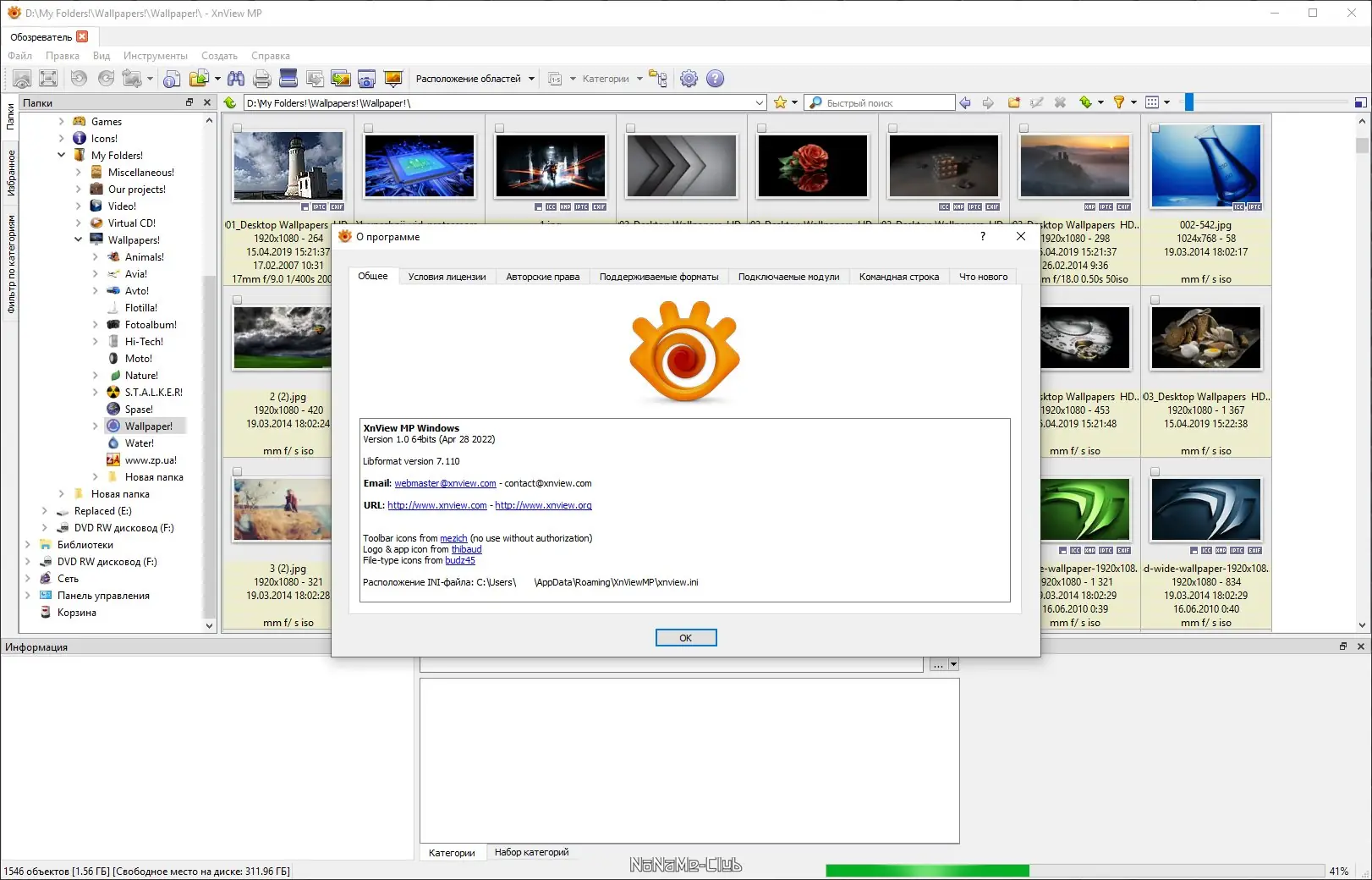
Task: Click the binoculars search icon in toolbar
Action: (236, 79)
